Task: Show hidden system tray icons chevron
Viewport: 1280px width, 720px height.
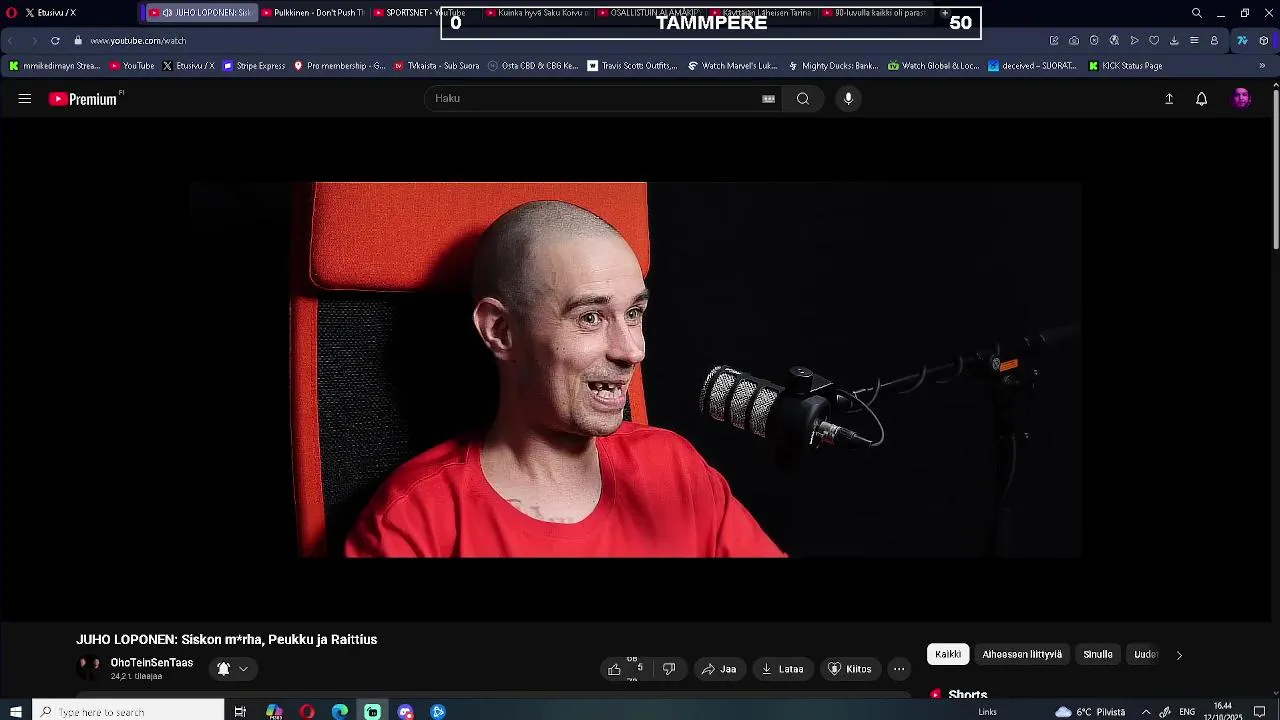Action: tap(1146, 712)
